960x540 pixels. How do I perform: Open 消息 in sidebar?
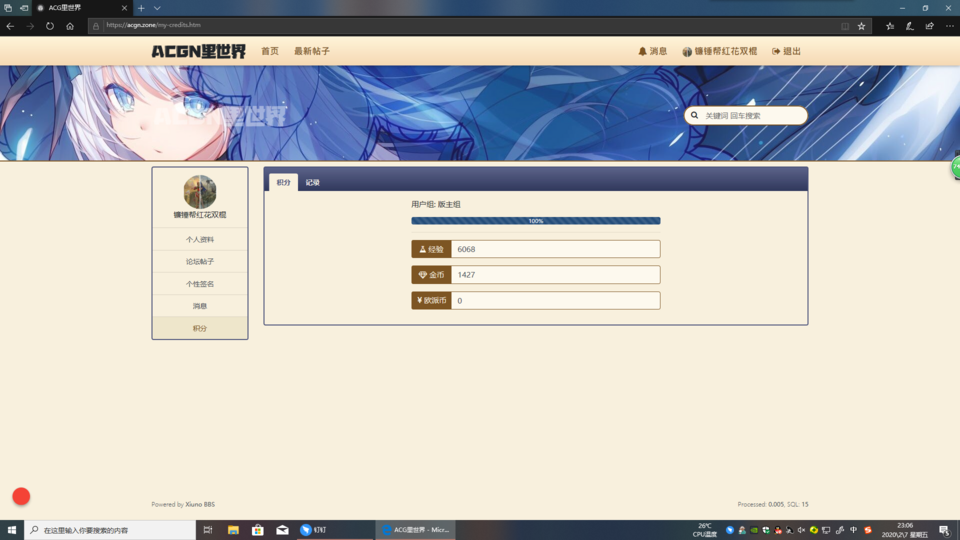pyautogui.click(x=200, y=306)
